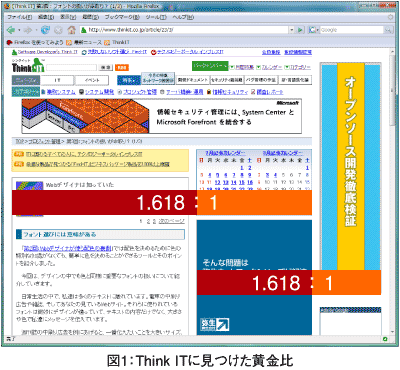
Task: Click the blue 特集 tab
Action: [129, 80]
